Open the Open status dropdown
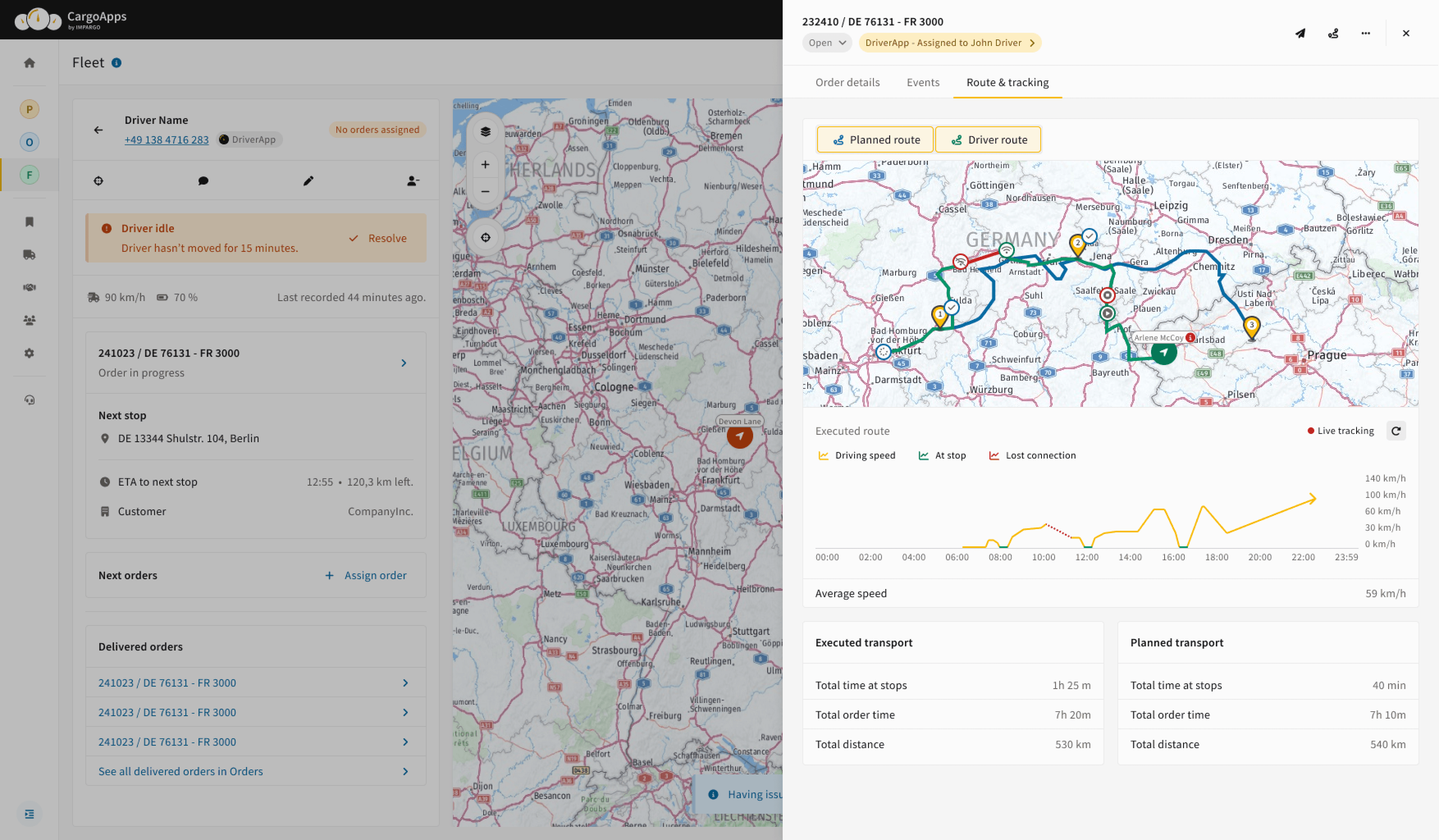This screenshot has height=840, width=1439. (826, 43)
